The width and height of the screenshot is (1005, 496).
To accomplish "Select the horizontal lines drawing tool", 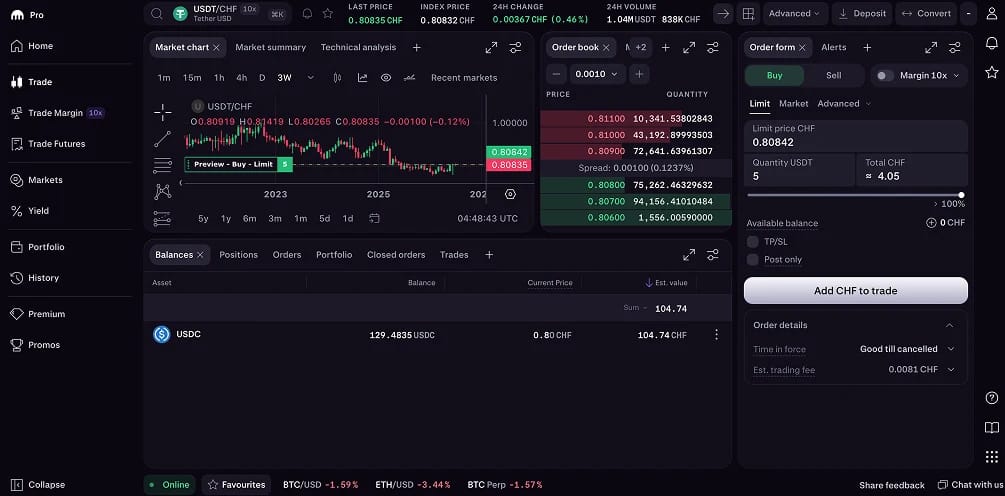I will (x=163, y=165).
